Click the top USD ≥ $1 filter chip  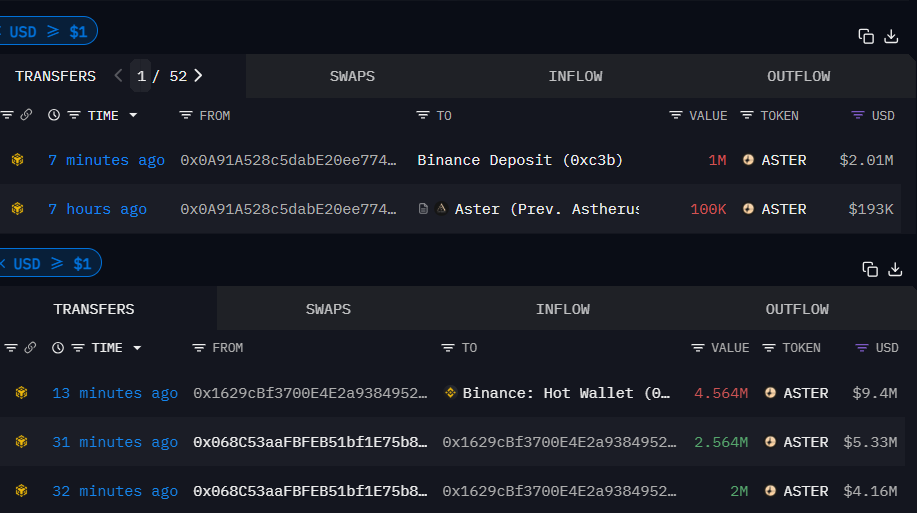tap(47, 32)
